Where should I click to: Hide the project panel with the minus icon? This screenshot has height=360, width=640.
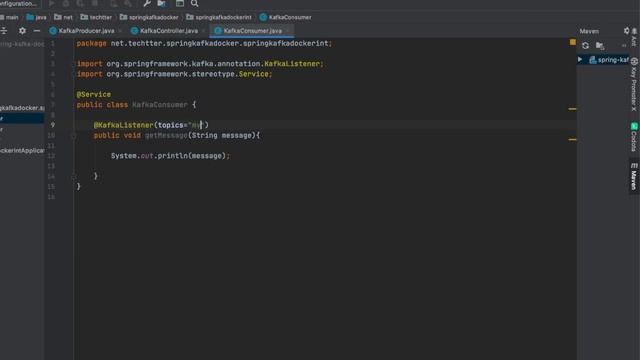tap(37, 31)
